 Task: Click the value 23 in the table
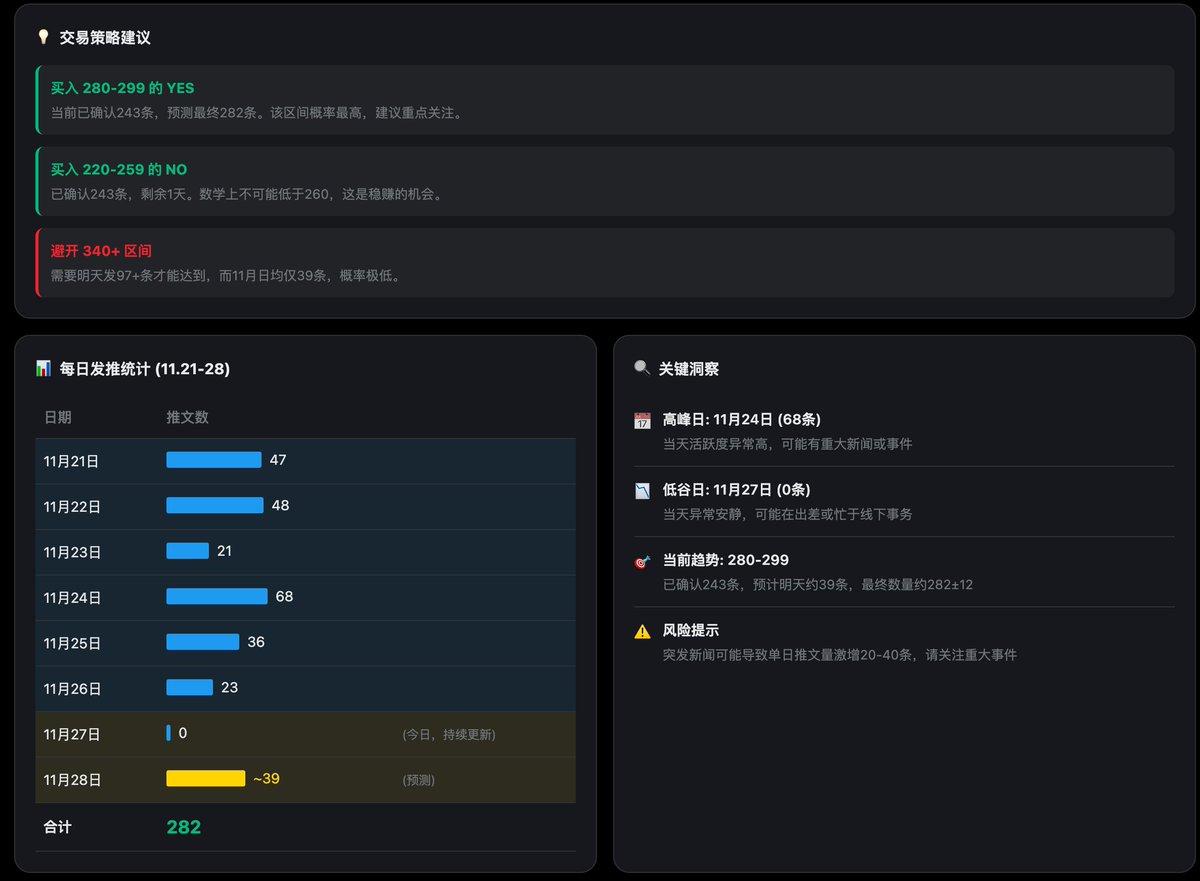(229, 688)
